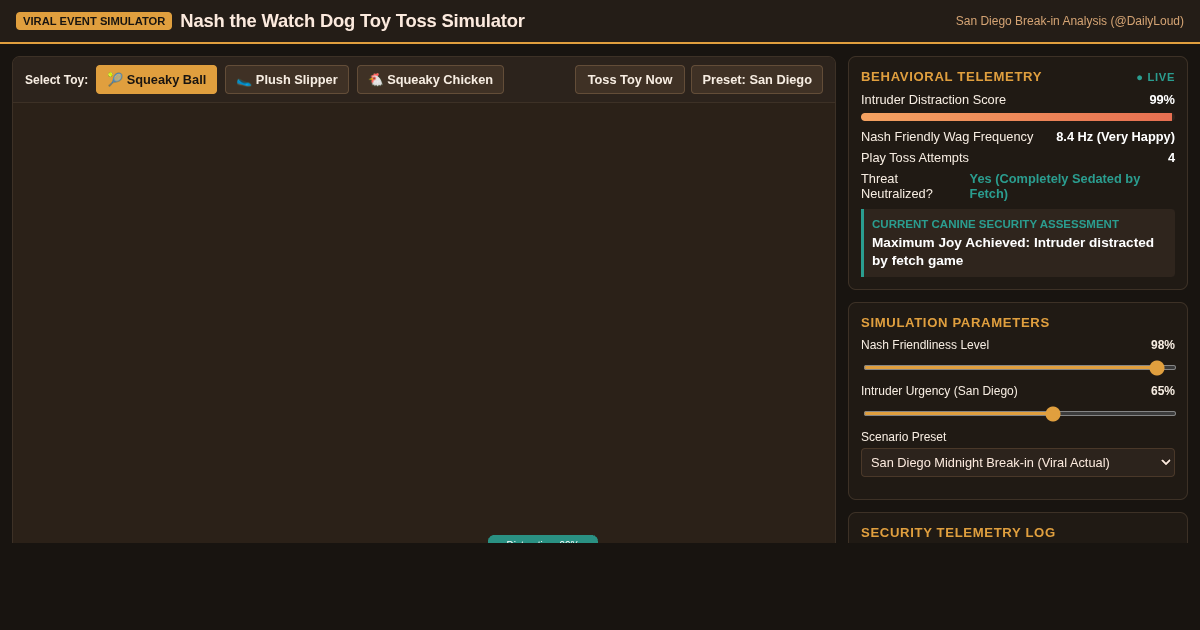The image size is (1200, 630).
Task: Click the 65% intruder urgency value
Action: (x=1162, y=391)
